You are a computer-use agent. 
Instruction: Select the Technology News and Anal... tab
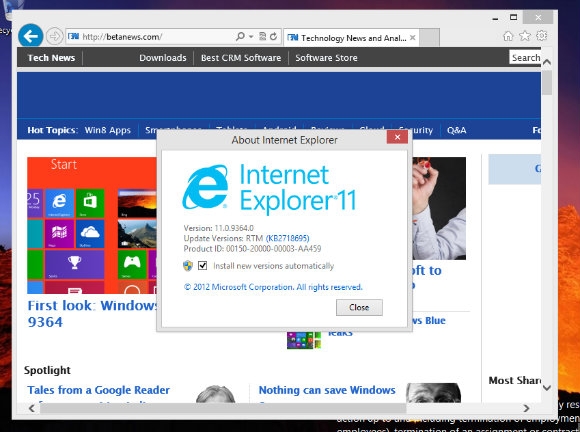(351, 38)
